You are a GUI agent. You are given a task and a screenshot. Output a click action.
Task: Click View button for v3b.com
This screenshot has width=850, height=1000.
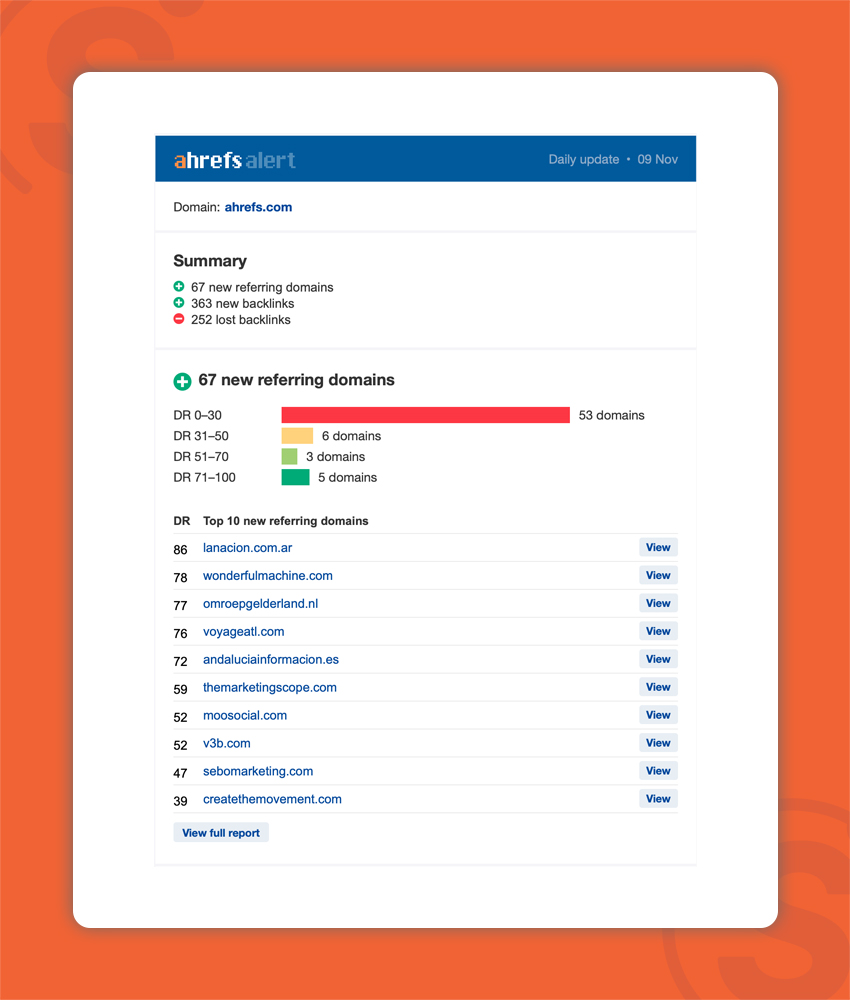658,743
